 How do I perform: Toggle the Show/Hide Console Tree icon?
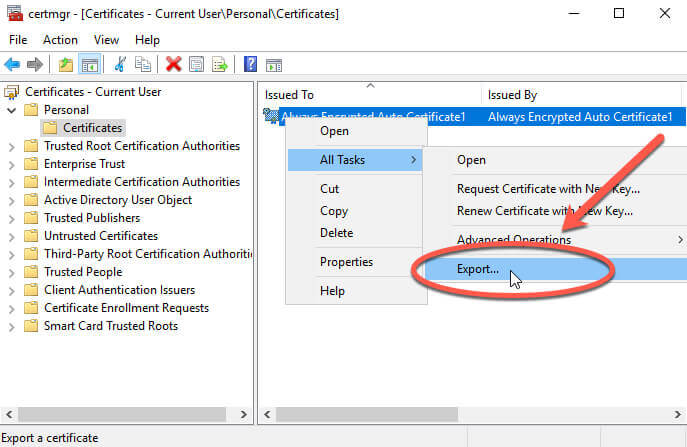(x=90, y=65)
